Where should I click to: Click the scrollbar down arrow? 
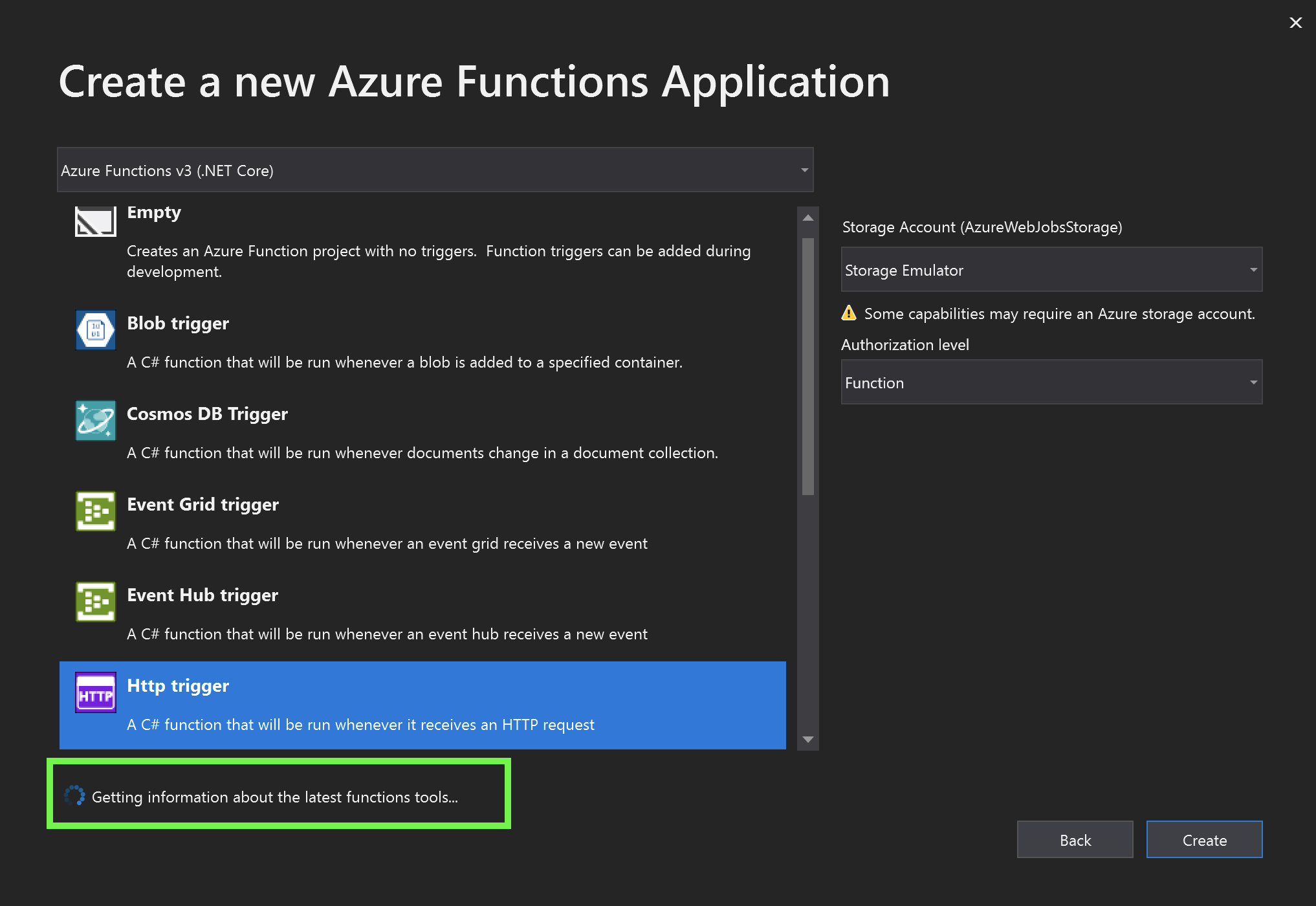pos(807,740)
